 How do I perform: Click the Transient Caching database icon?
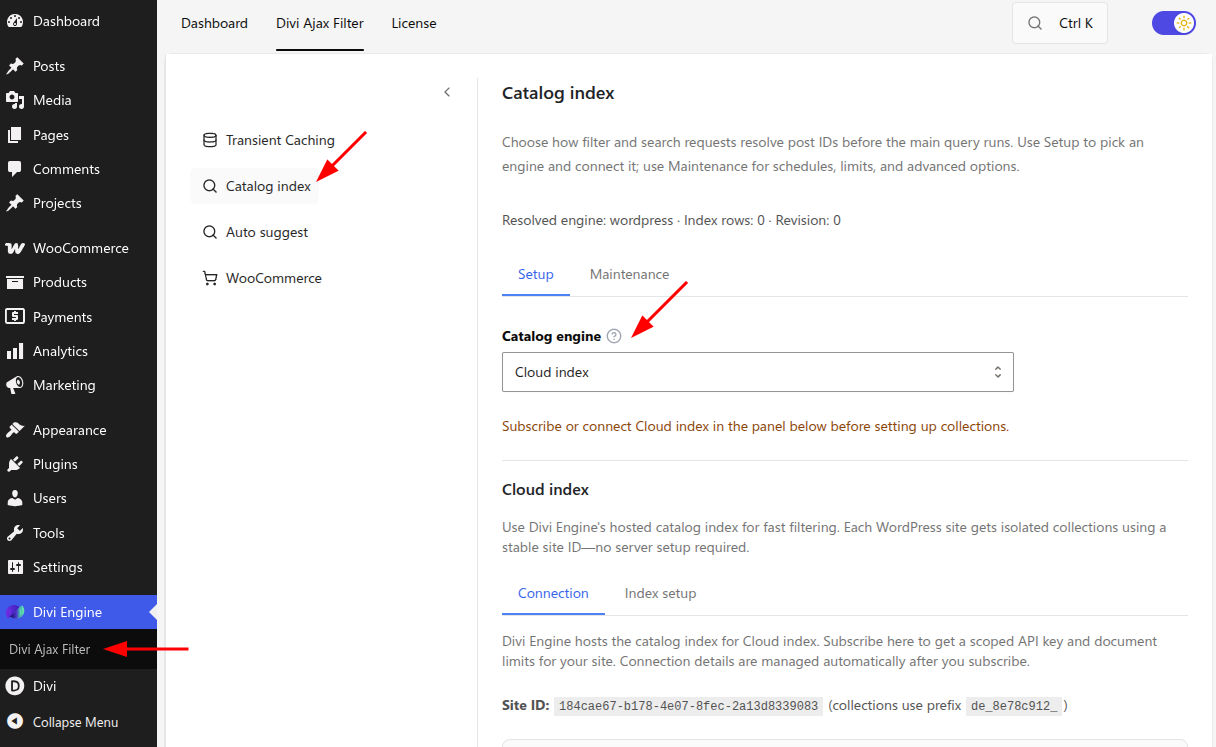210,140
